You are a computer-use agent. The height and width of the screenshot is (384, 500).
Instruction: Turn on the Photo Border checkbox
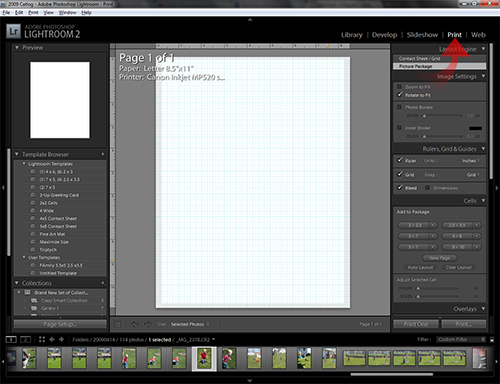[399, 107]
